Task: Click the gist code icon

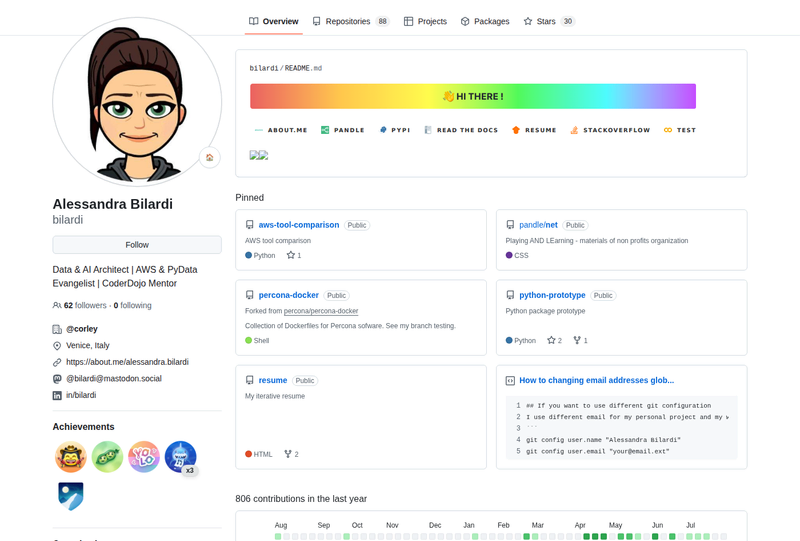Action: [510, 381]
